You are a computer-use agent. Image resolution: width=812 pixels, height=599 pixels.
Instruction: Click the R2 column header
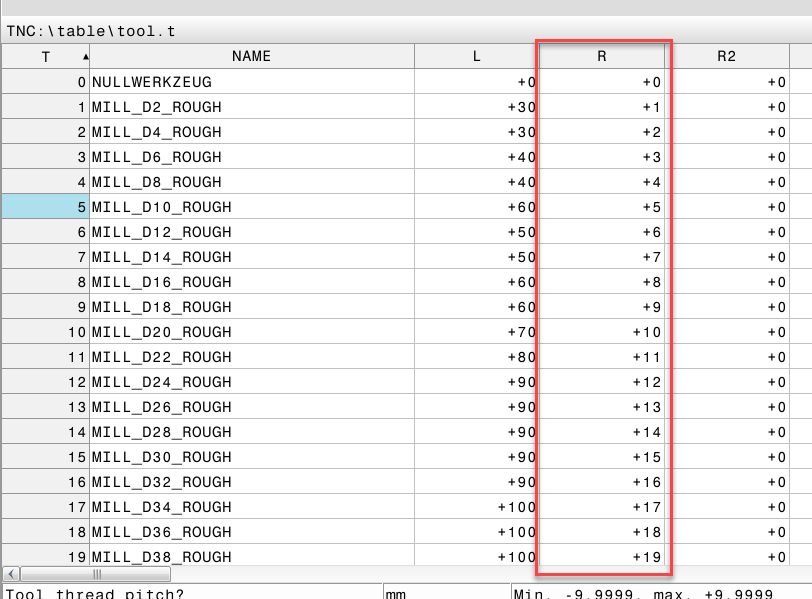pos(726,57)
